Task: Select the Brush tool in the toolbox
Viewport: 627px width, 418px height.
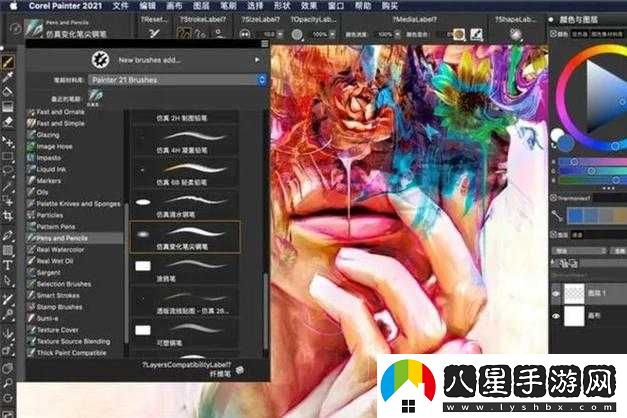Action: point(8,62)
